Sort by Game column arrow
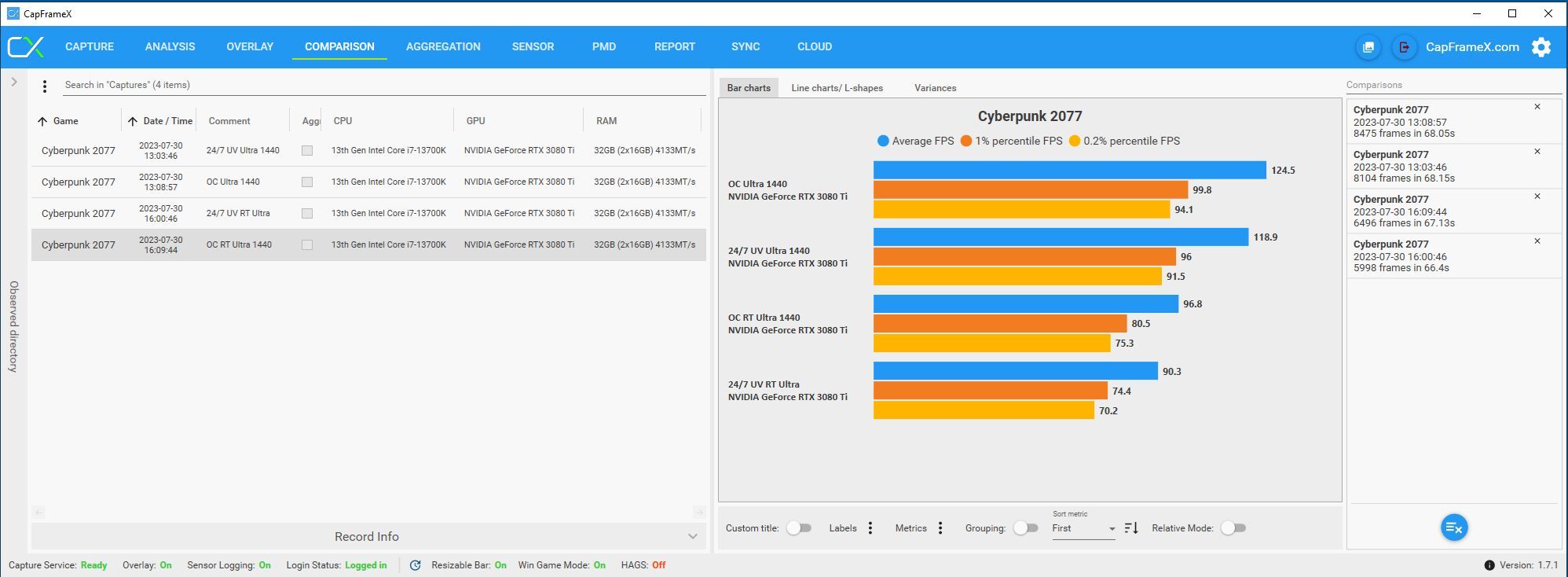The width and height of the screenshot is (1568, 577). click(x=42, y=121)
